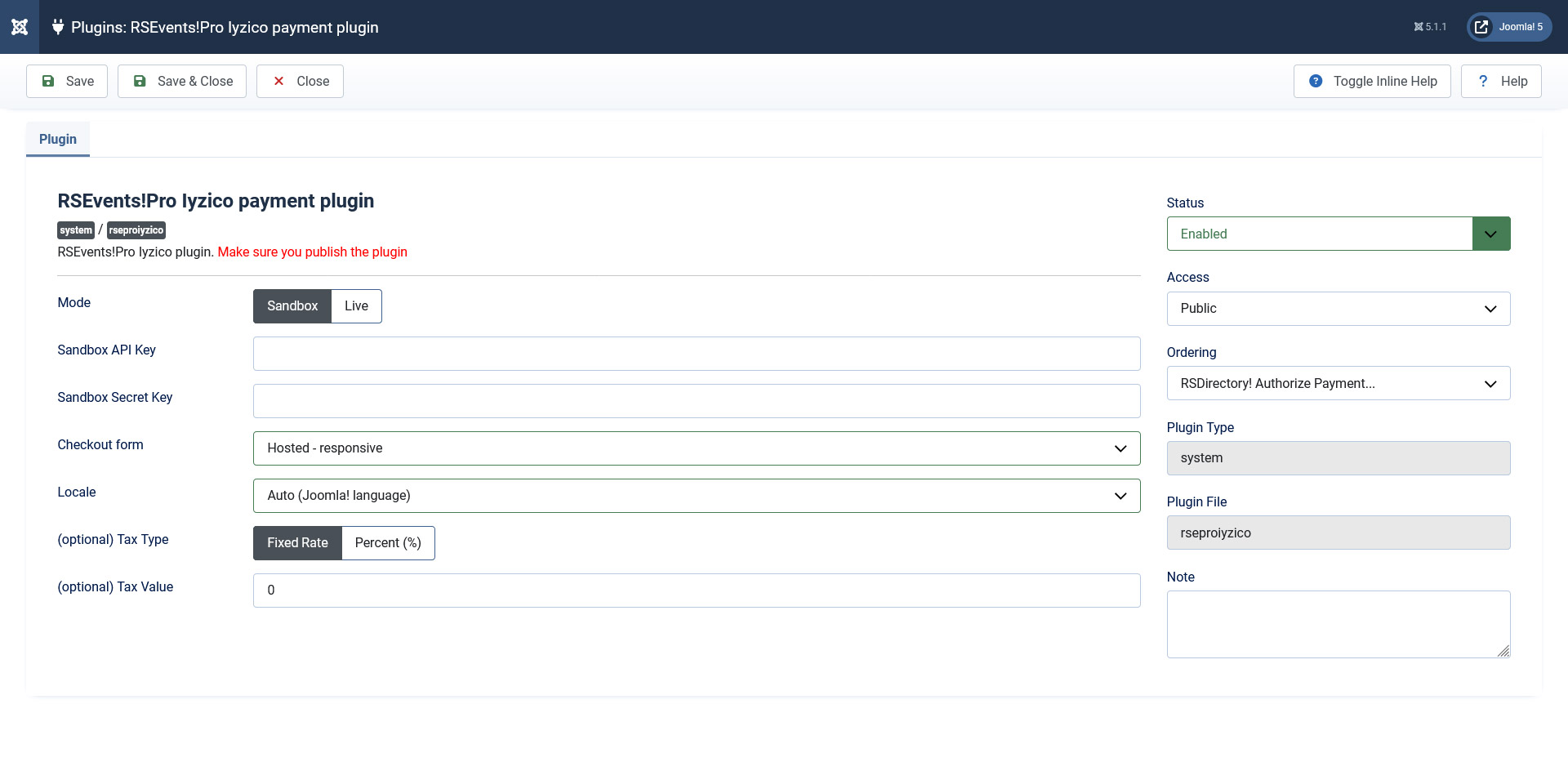Click the Joomla logo icon in top-left
Viewport: 1568px width, 780px height.
(x=20, y=27)
